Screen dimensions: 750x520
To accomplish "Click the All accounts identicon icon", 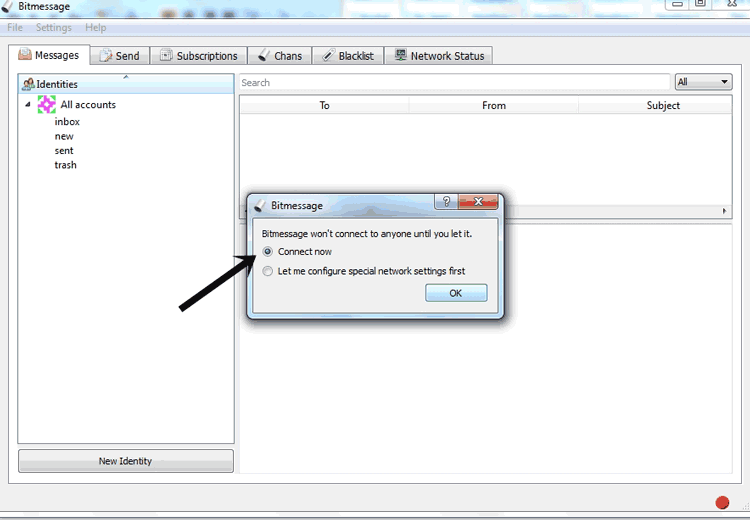I will [47, 105].
